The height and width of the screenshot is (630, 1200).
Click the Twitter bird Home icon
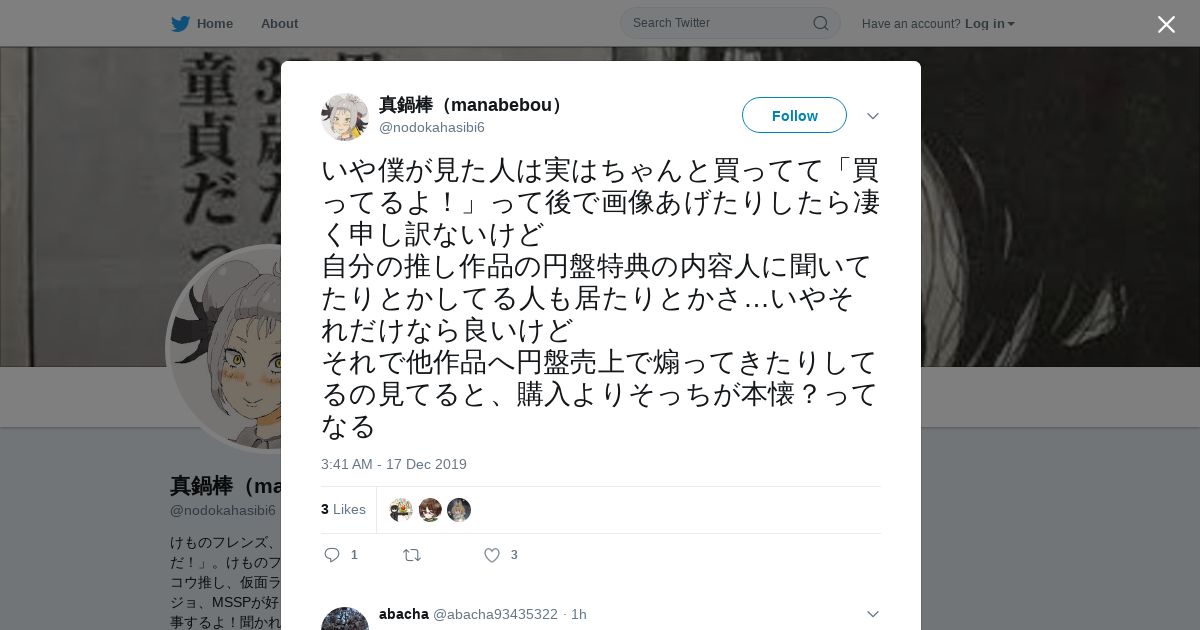point(180,24)
